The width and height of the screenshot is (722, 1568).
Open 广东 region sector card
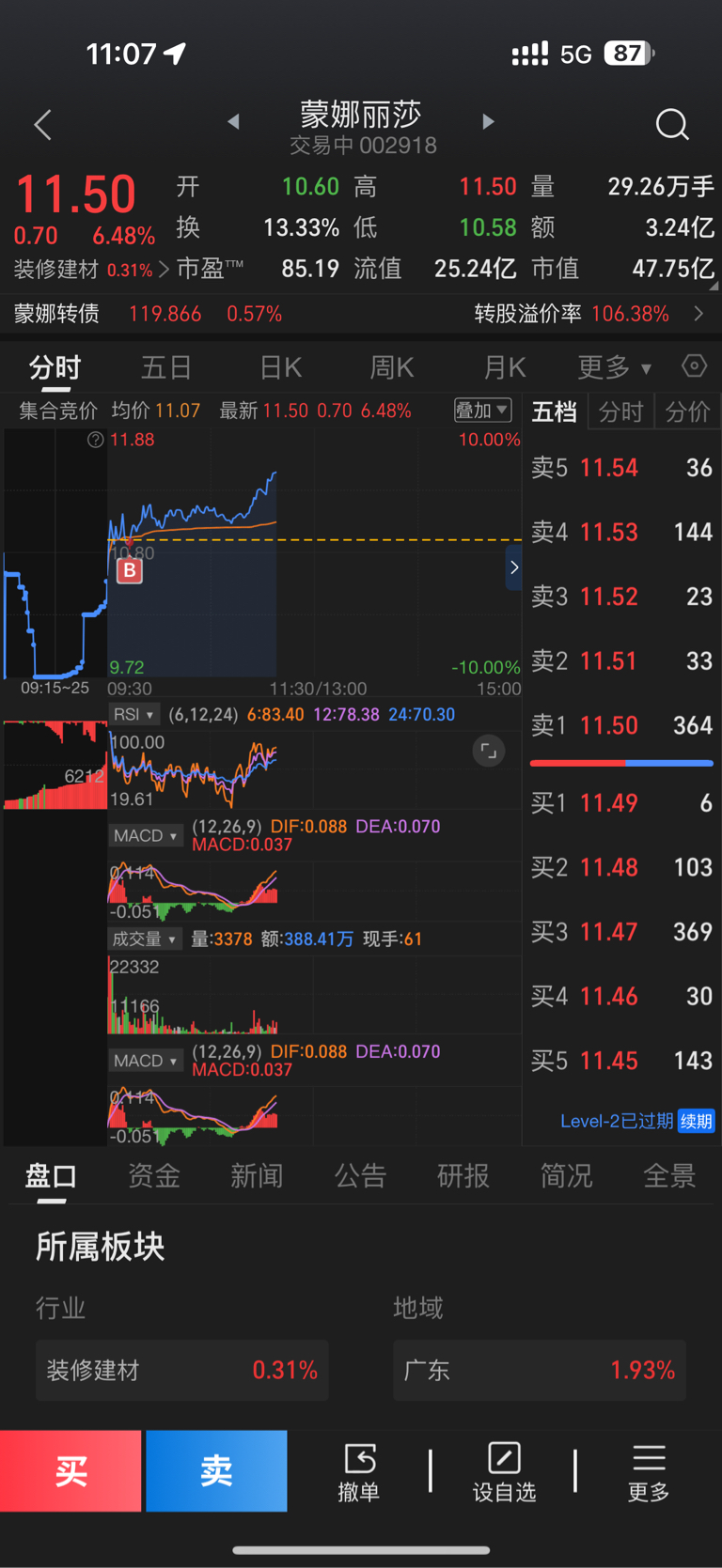pyautogui.click(x=540, y=1370)
